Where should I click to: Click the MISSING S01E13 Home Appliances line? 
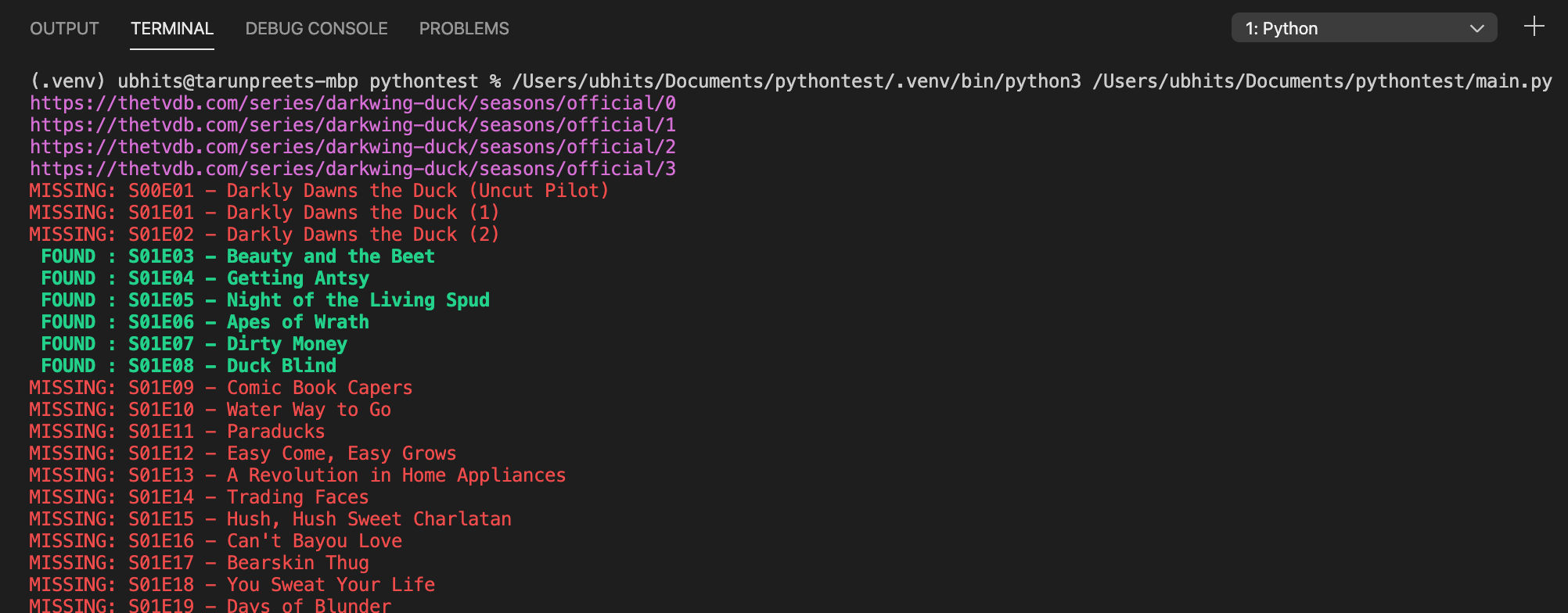(x=297, y=475)
